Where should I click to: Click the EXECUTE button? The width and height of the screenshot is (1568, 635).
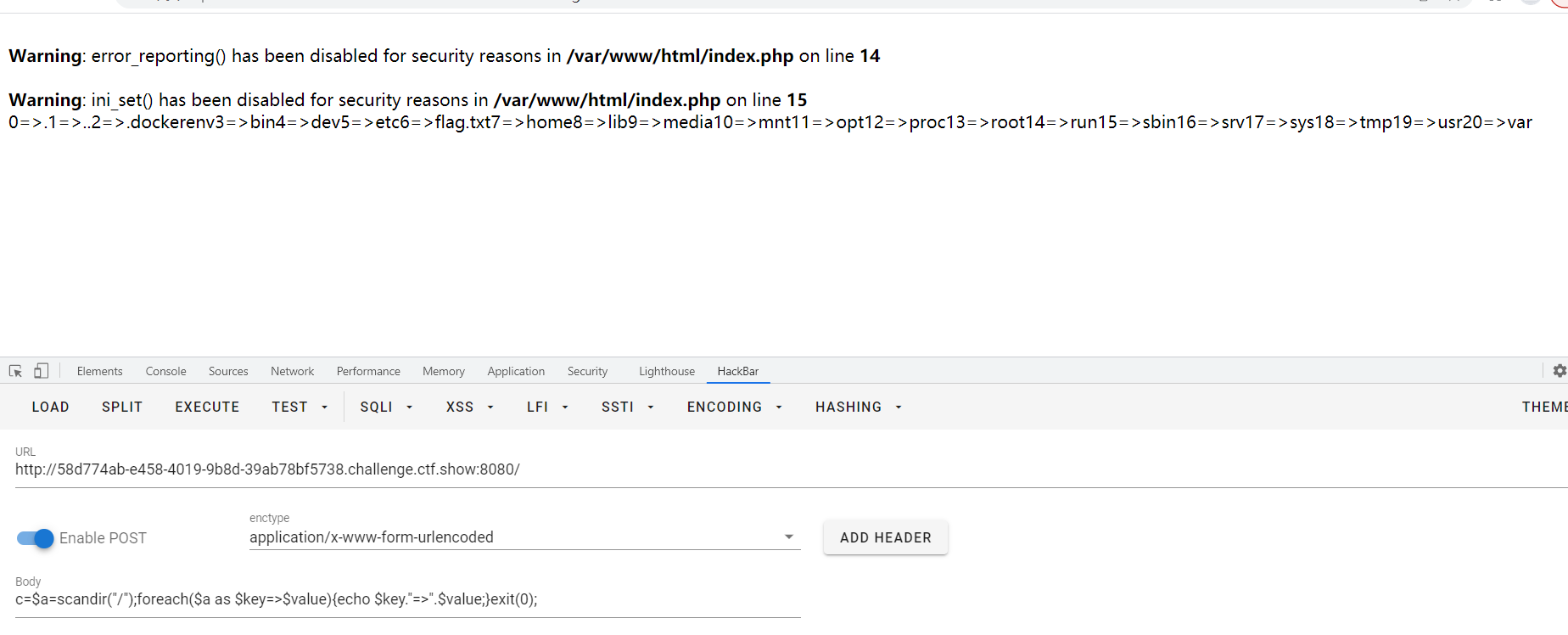pyautogui.click(x=207, y=407)
